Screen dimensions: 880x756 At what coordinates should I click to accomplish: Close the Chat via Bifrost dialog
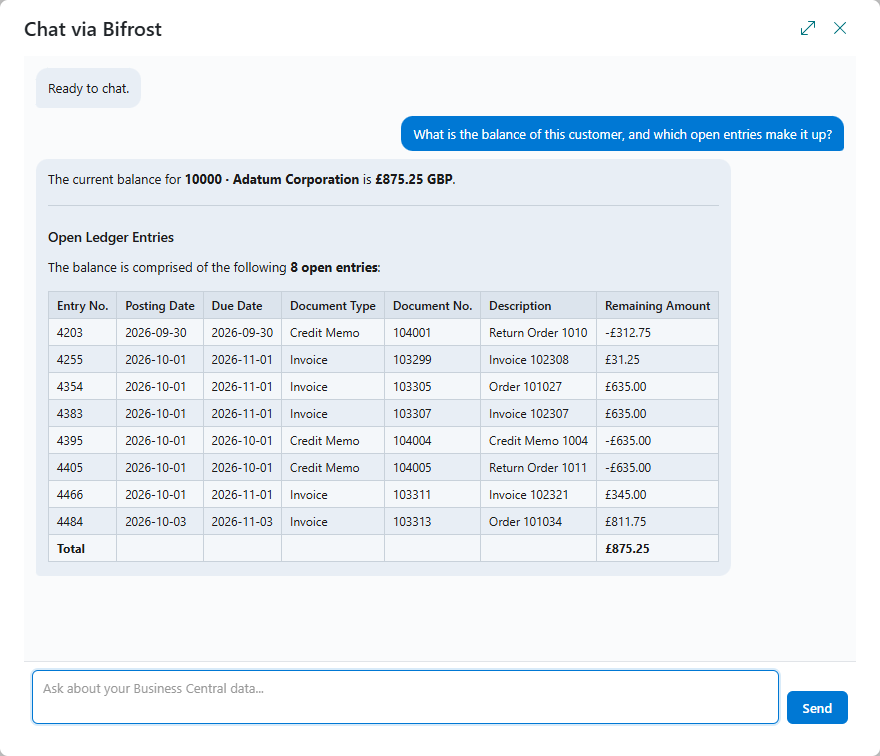(x=840, y=28)
